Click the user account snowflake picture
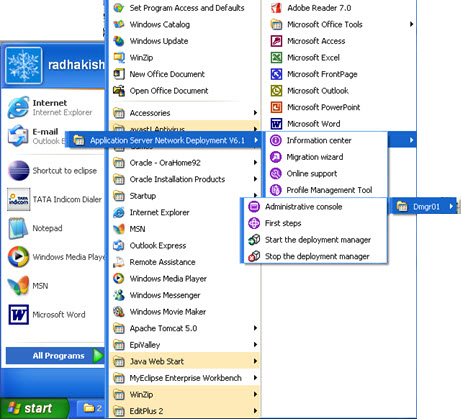The height and width of the screenshot is (419, 461). (x=24, y=65)
